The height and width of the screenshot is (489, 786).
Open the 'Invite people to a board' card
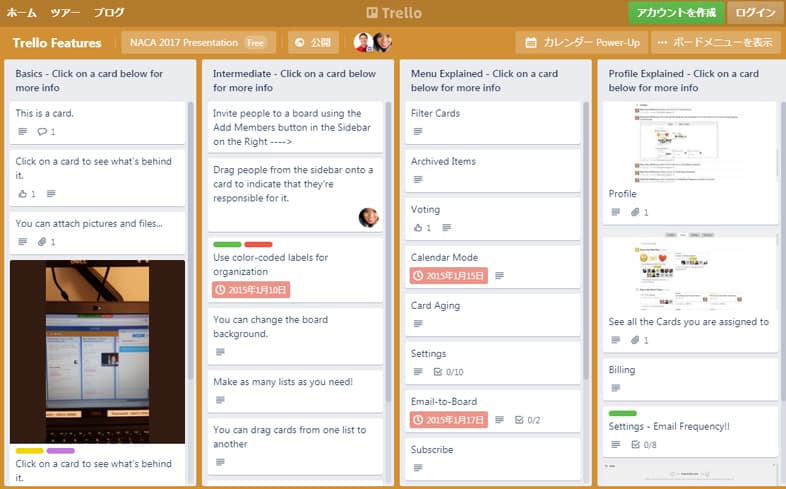pyautogui.click(x=295, y=127)
